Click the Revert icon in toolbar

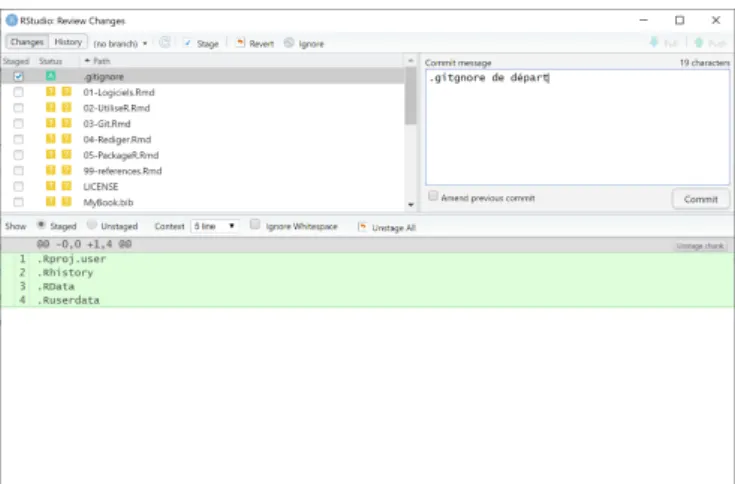[240, 43]
